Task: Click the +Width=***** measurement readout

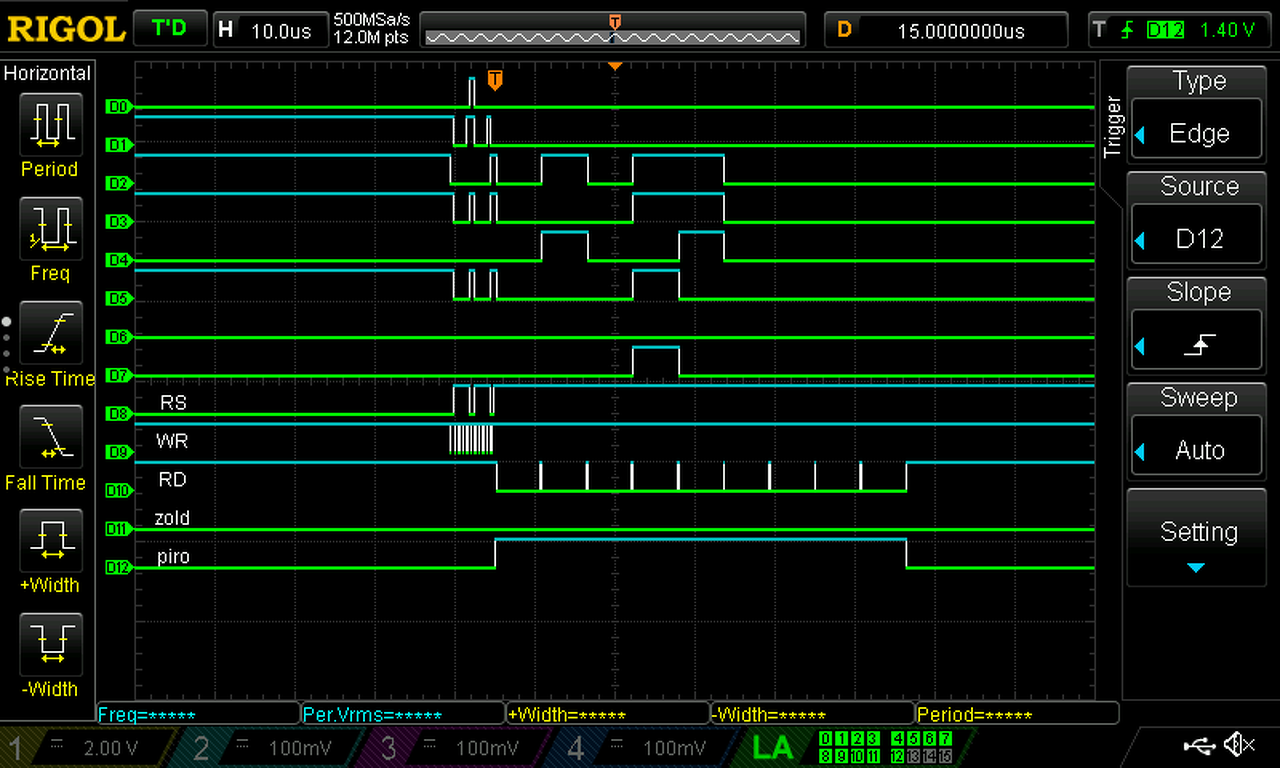Action: pos(607,714)
